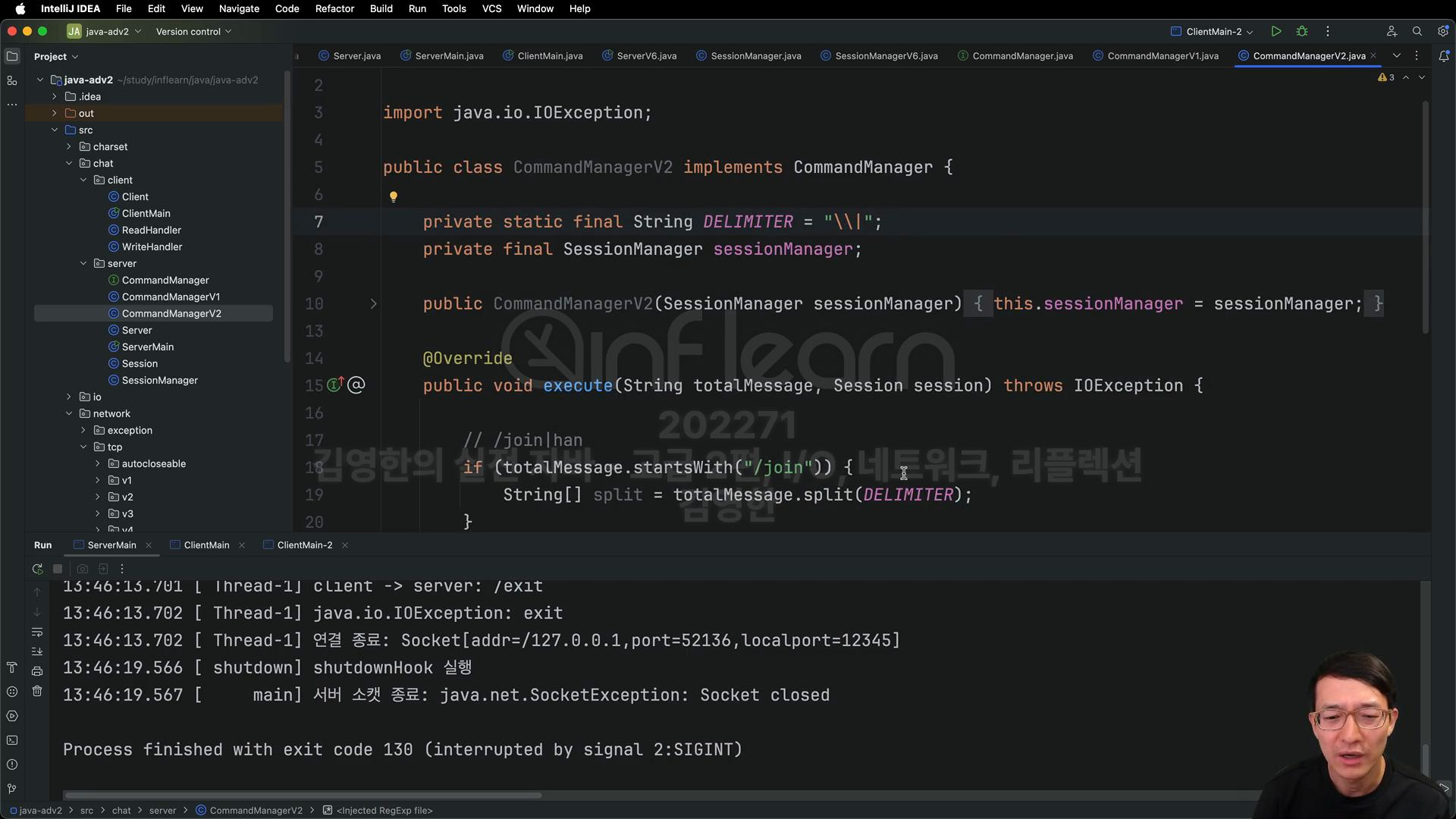Screen dimensions: 1456x819
Task: Open ClientMain-2 run configuration dropdown
Action: [x=1212, y=31]
